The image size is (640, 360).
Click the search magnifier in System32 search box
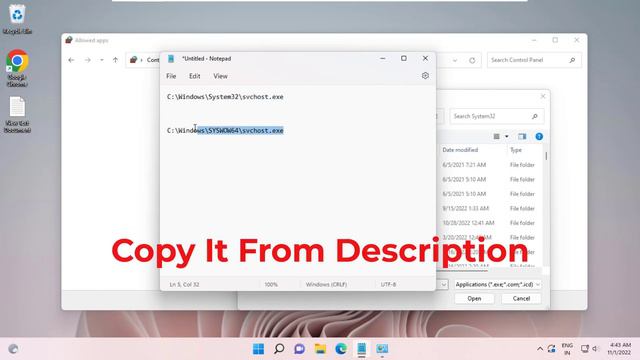tap(535, 116)
